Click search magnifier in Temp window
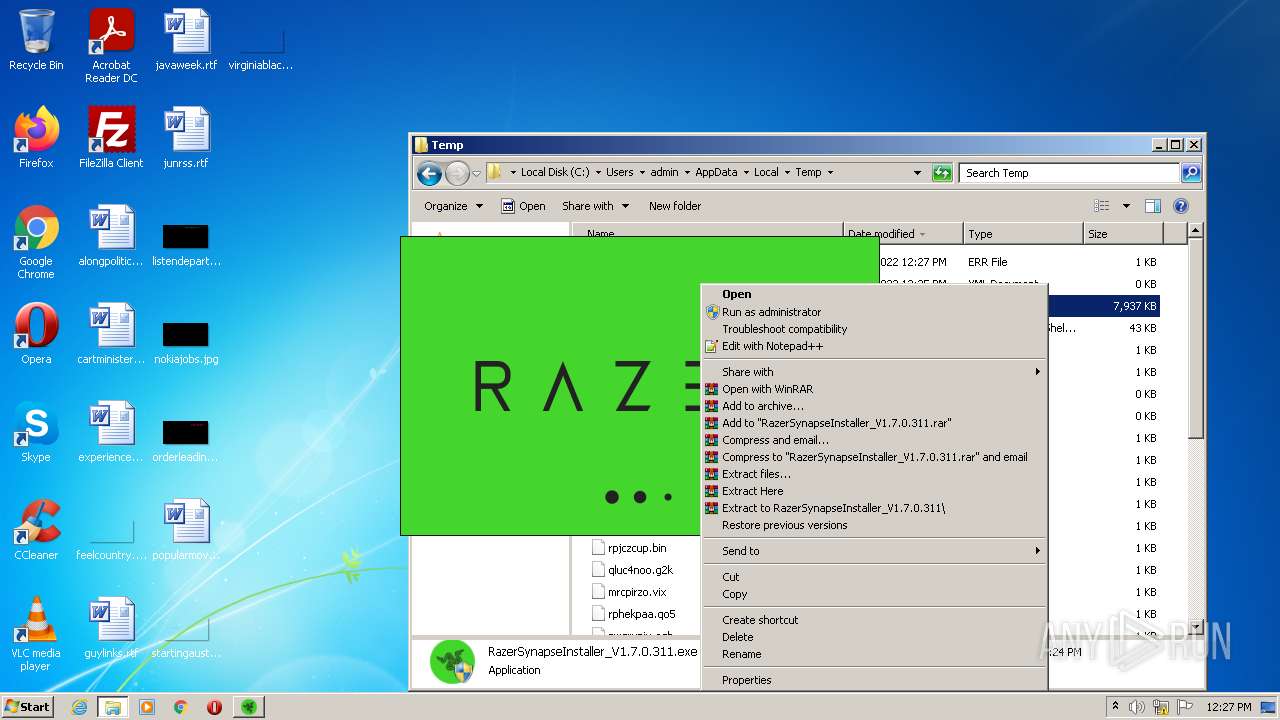This screenshot has height=720, width=1280. coord(1190,173)
